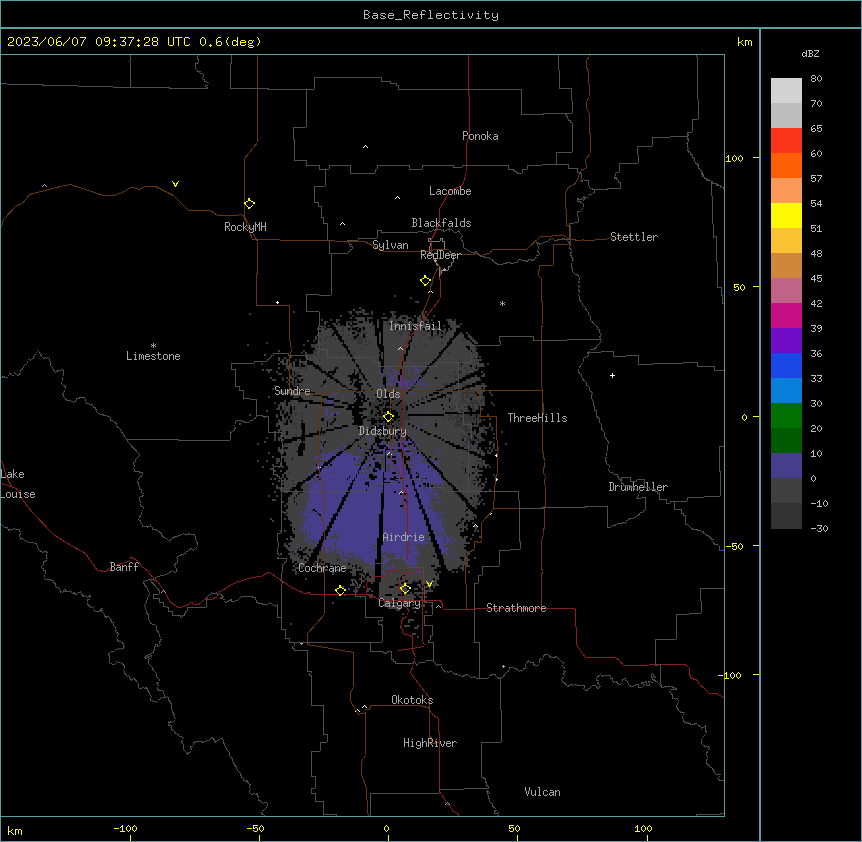Click the yellow diamond marker above Calgary label
Viewport: 862px width, 842px height.
point(405,589)
